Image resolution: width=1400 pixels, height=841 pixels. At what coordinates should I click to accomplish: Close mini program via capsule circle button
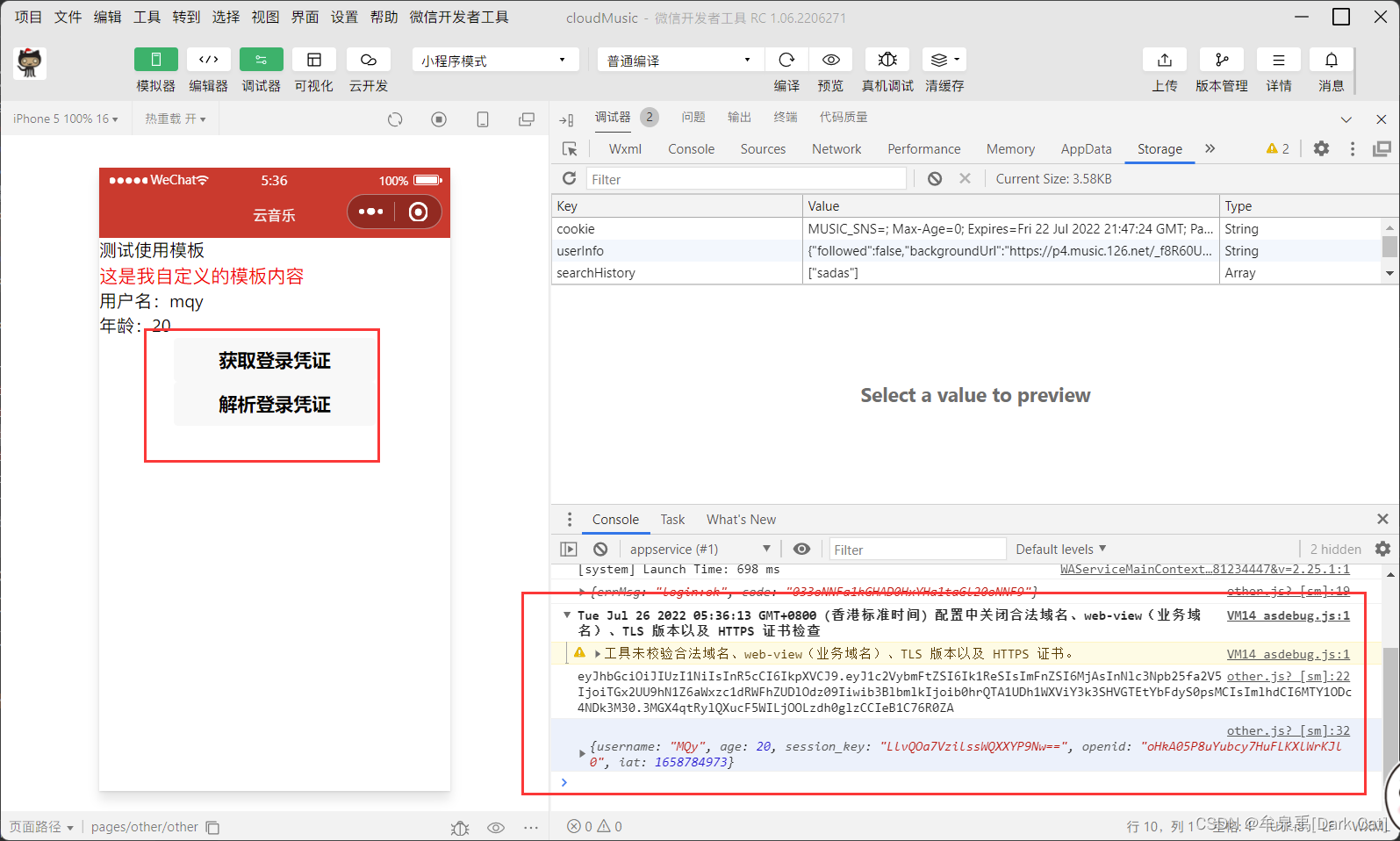[419, 212]
